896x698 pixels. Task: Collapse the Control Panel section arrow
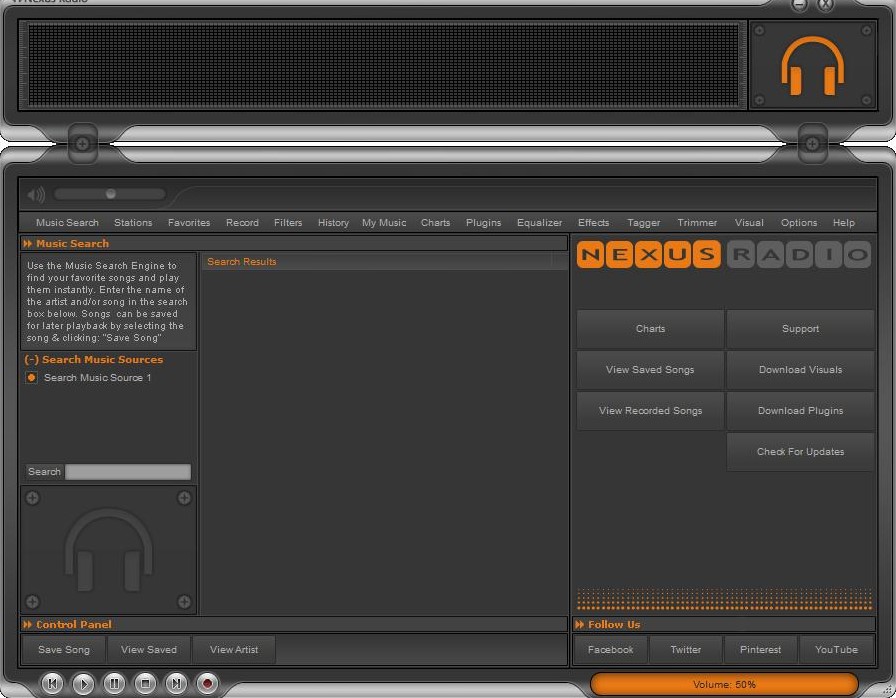[28, 625]
